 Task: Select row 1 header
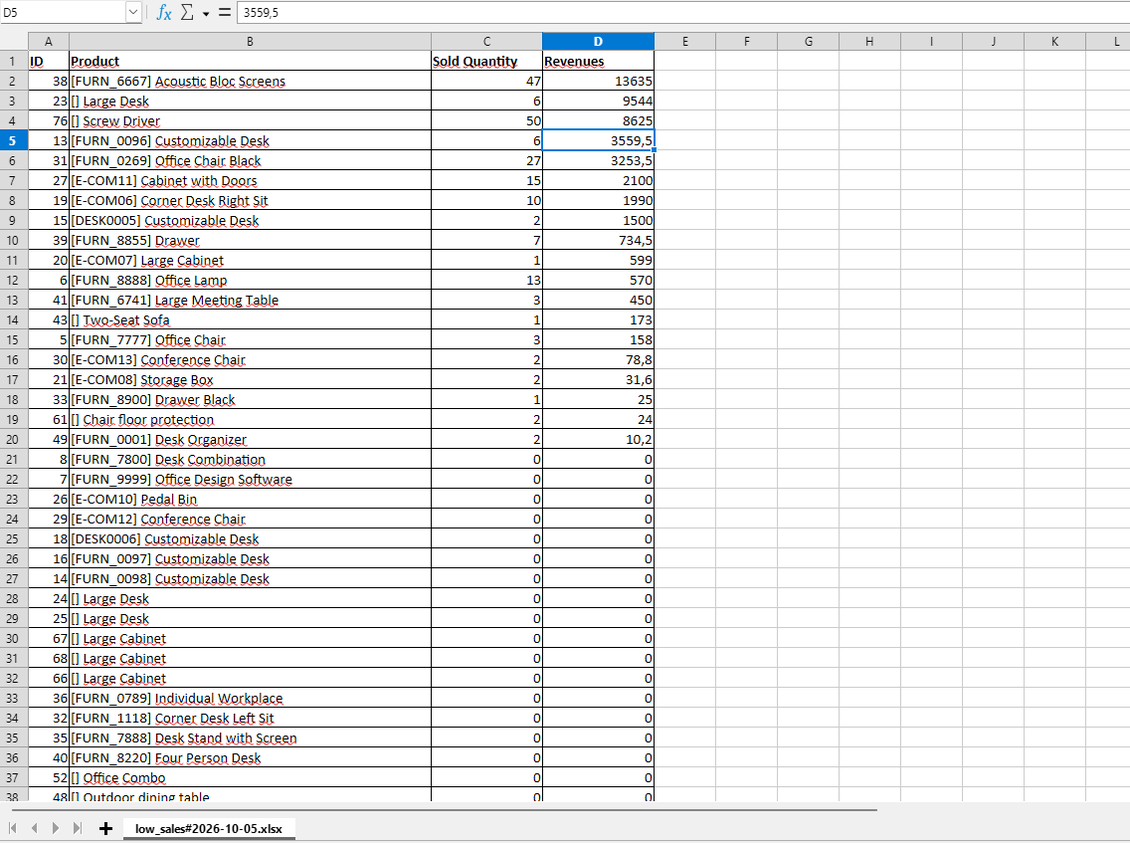(14, 61)
